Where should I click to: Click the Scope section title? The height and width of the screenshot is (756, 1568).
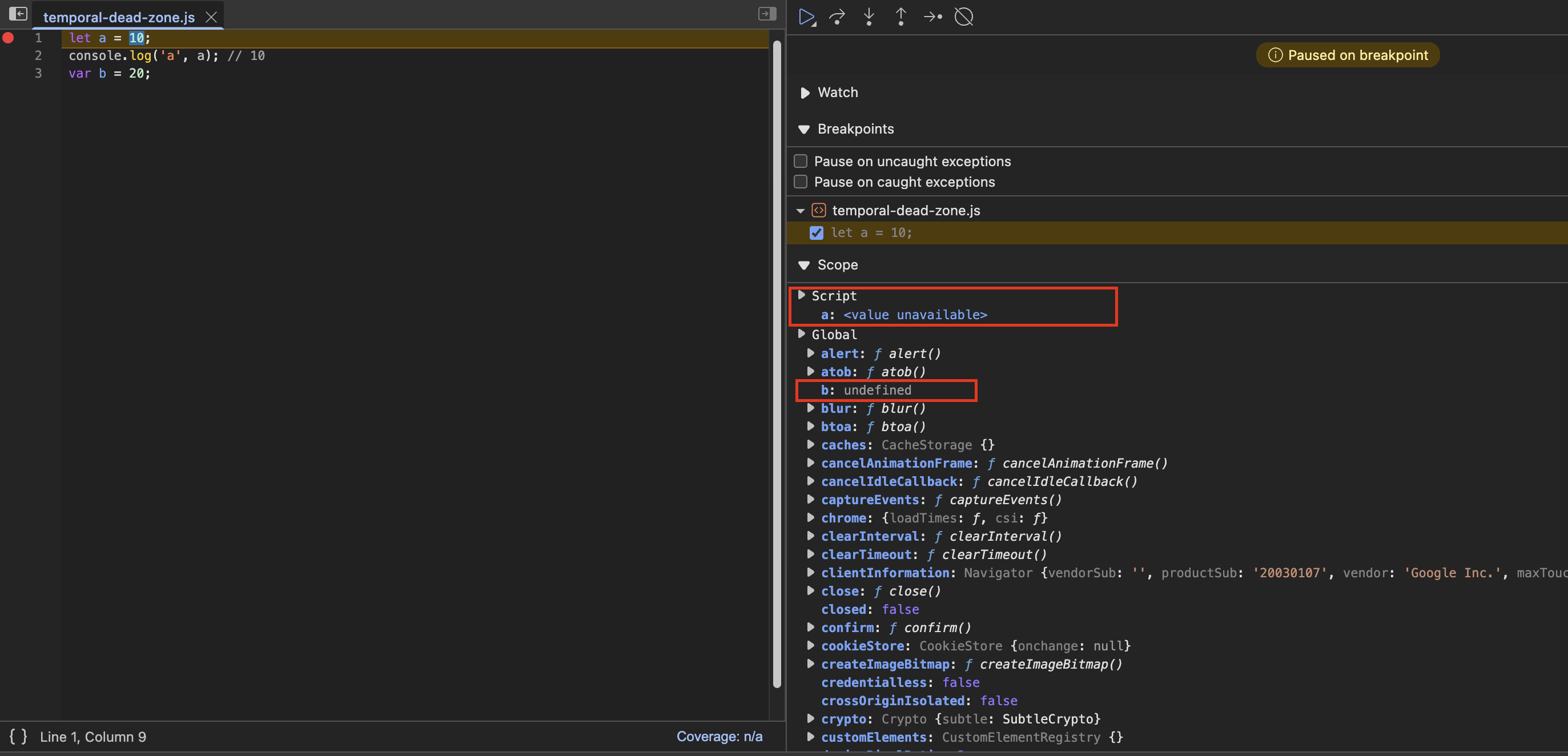point(838,265)
